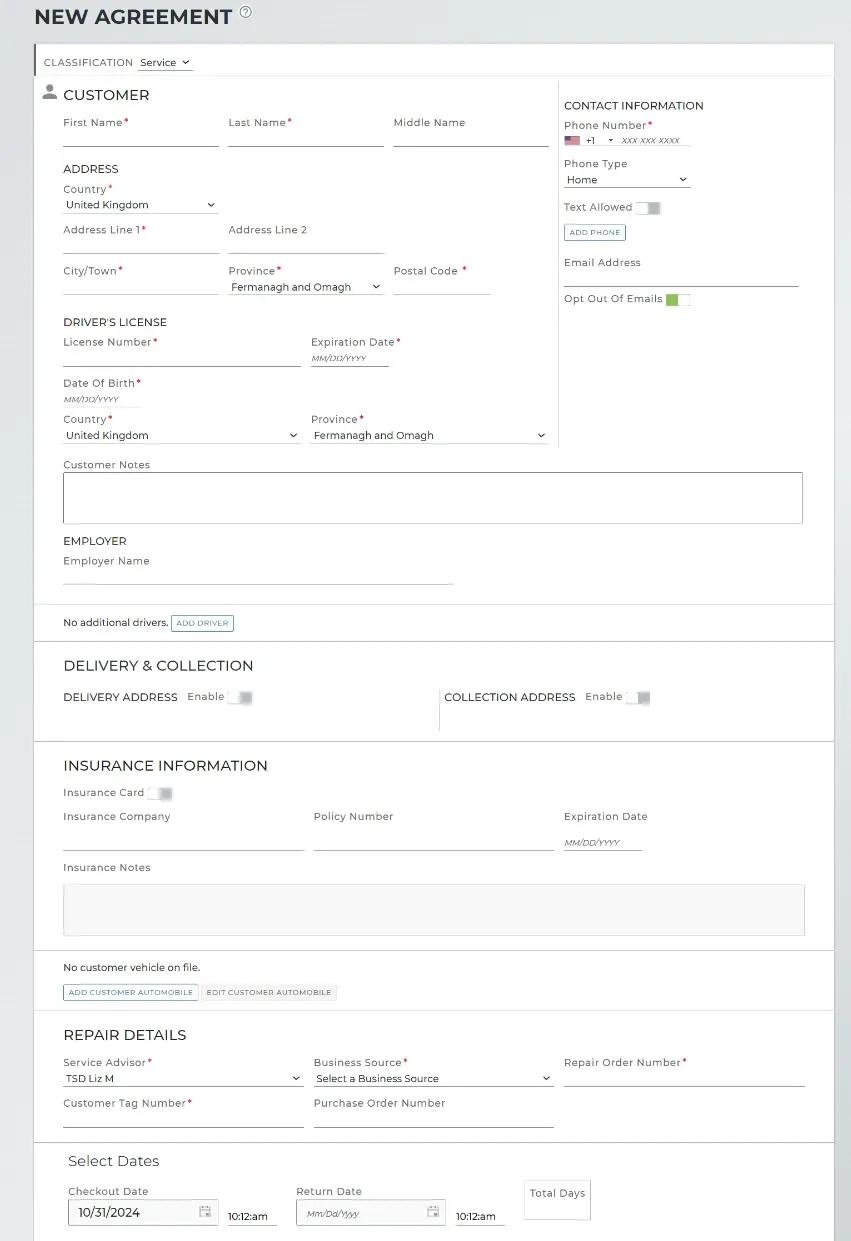
Task: Click the insurance Expiration Date field
Action: (x=603, y=842)
